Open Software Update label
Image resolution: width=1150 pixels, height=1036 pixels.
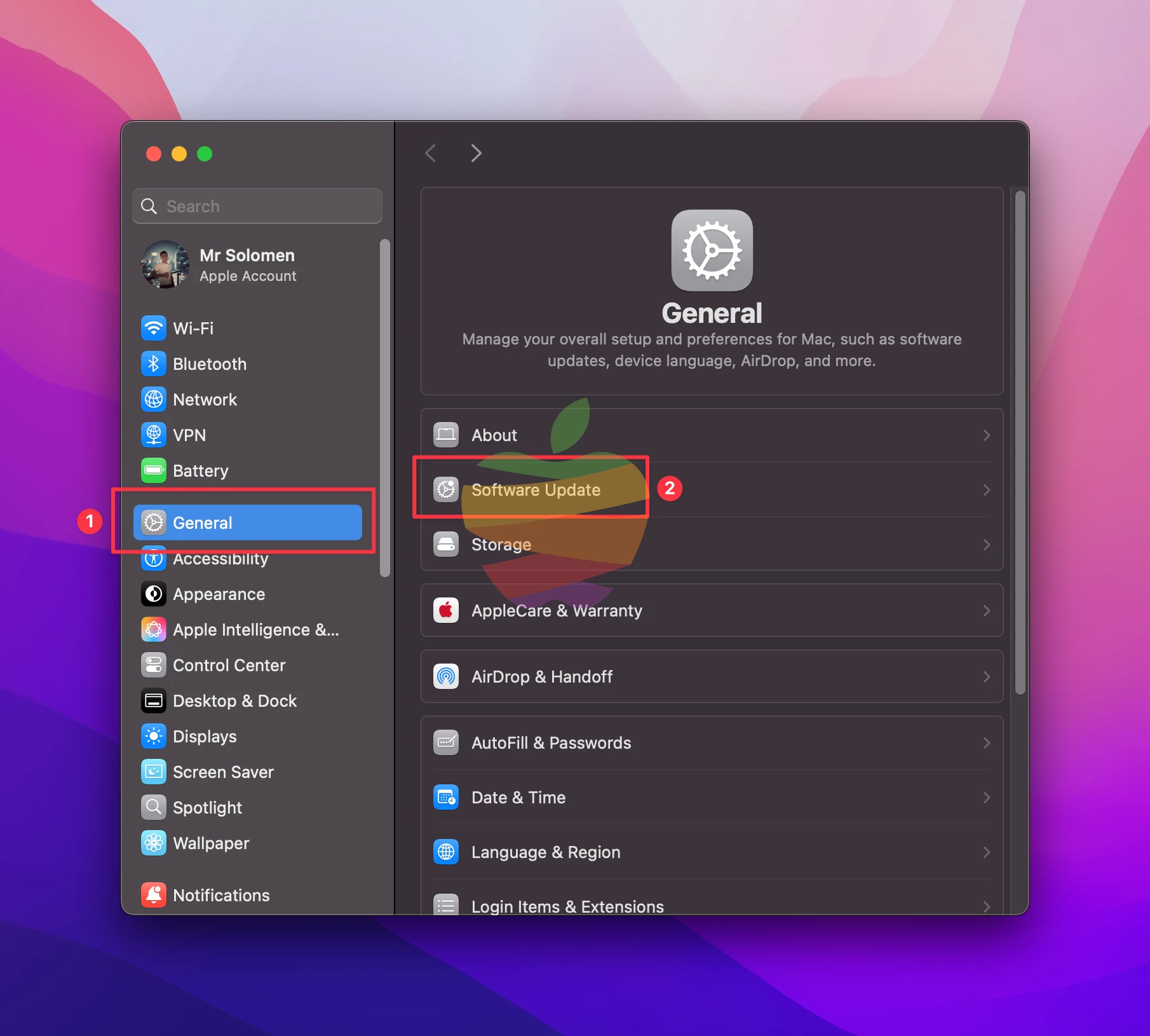pos(536,490)
